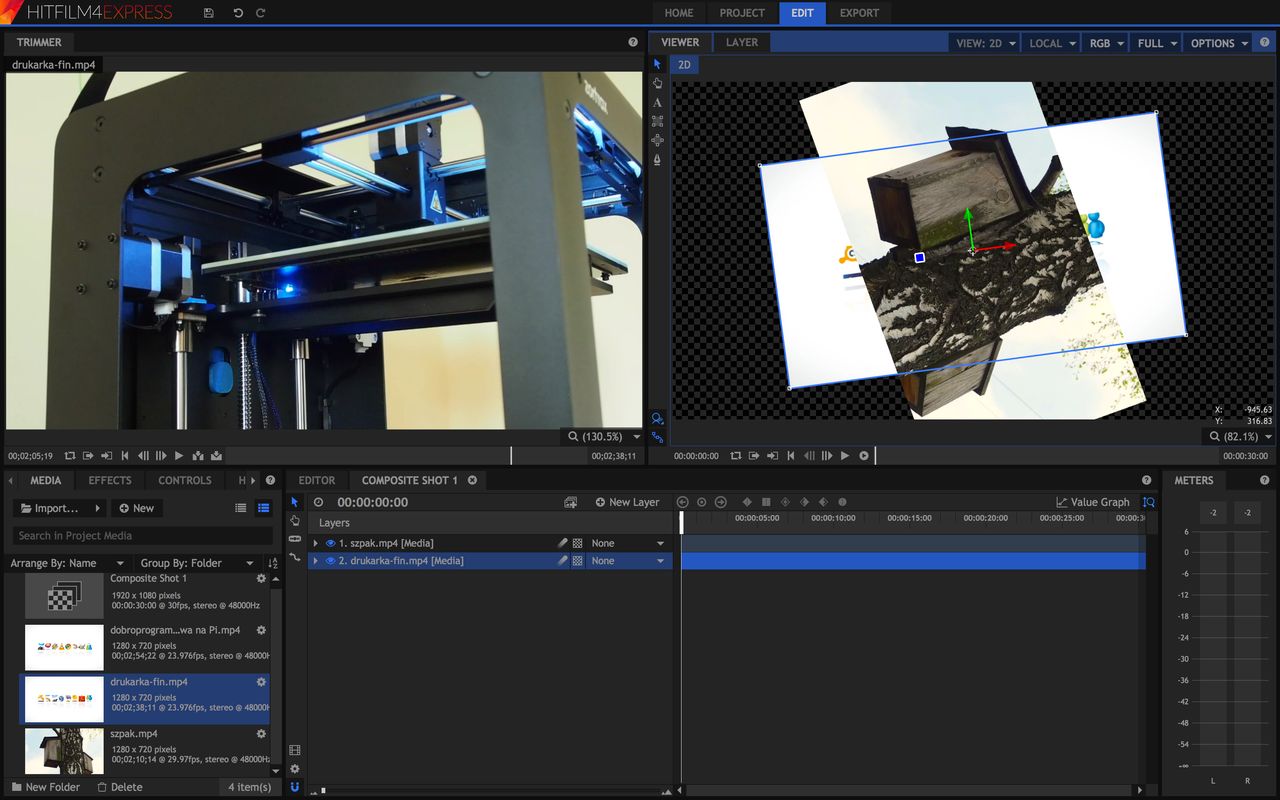Open the View: 2D dropdown

(x=986, y=43)
